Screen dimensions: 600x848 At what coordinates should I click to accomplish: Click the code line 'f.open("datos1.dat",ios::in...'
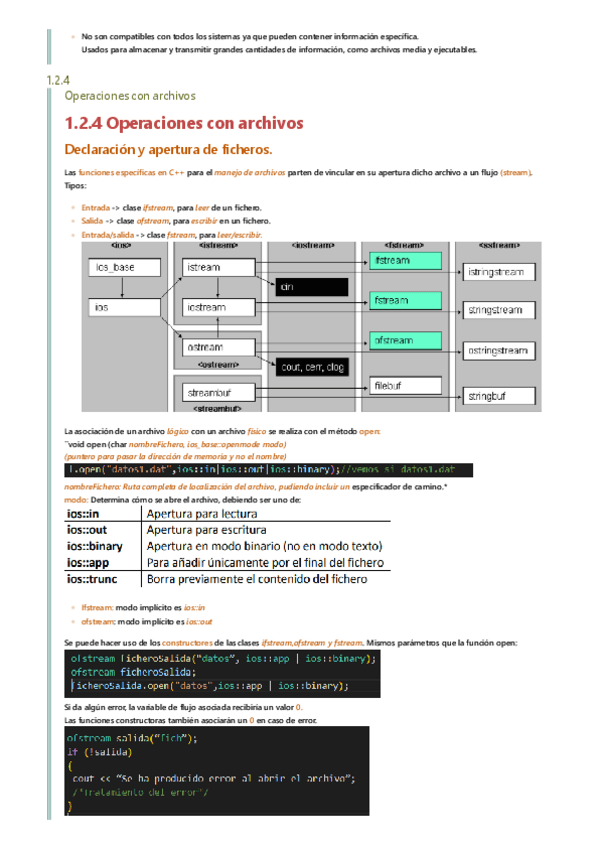268,469
